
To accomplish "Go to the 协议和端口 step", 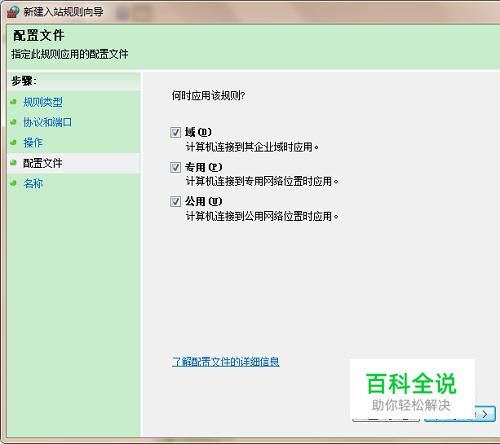I will (x=47, y=122).
